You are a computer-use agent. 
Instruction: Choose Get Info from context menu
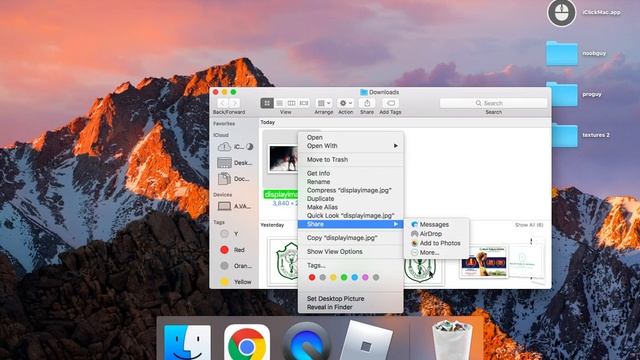tap(351, 173)
